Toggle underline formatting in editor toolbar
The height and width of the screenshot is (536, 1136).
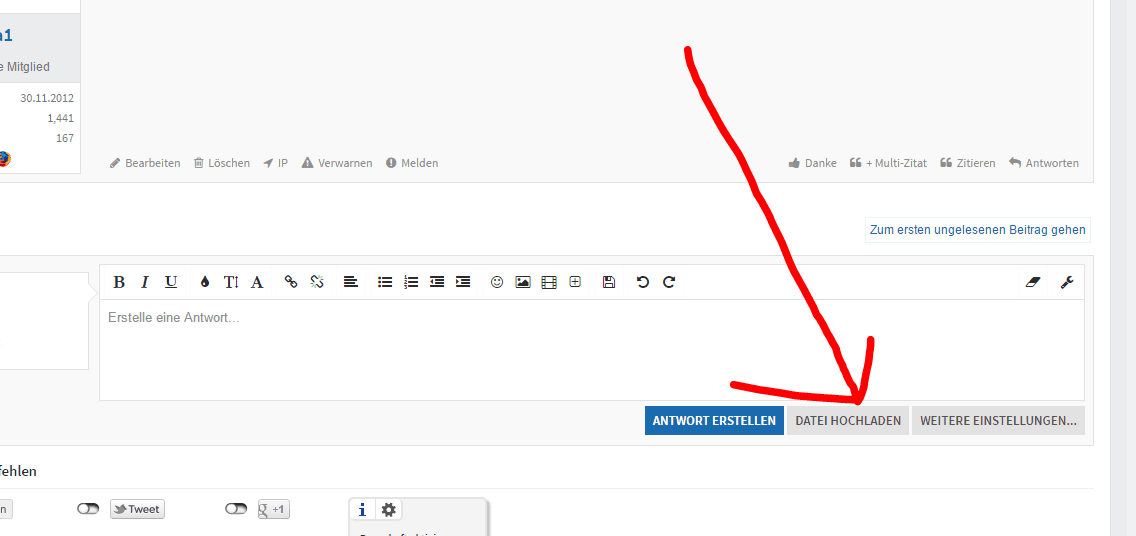coord(171,282)
